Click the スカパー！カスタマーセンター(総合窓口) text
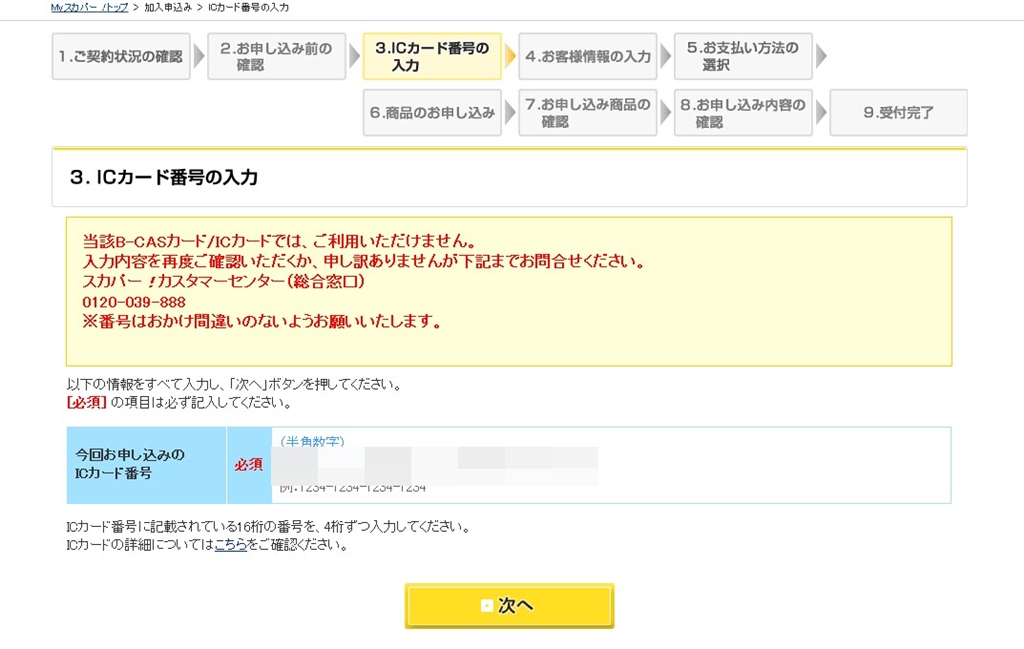Image resolution: width=1024 pixels, height=649 pixels. pos(223,282)
